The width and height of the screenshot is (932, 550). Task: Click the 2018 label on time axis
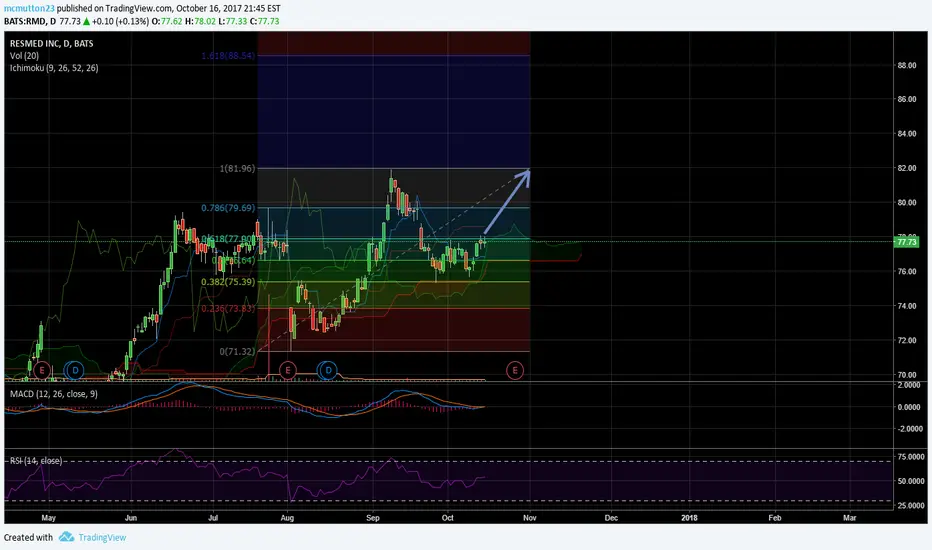(689, 518)
